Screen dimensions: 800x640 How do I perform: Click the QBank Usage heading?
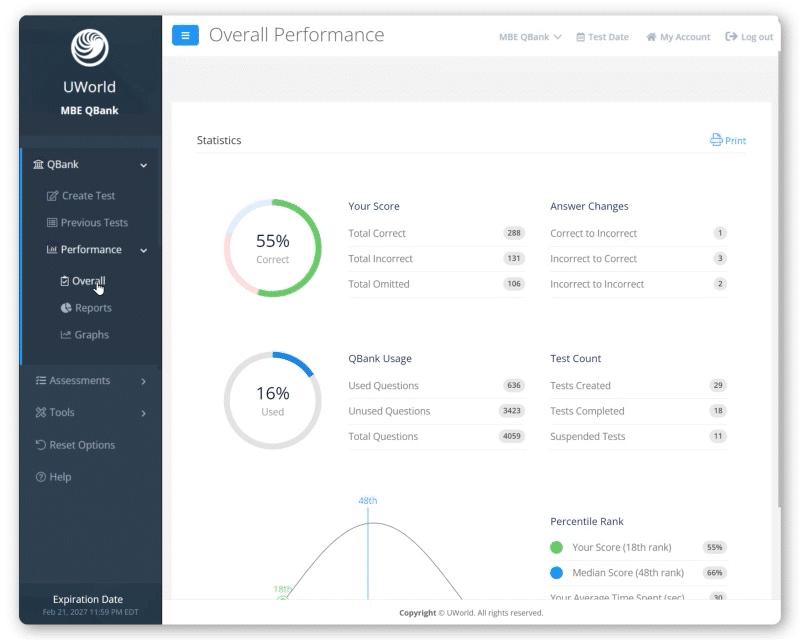coord(380,359)
